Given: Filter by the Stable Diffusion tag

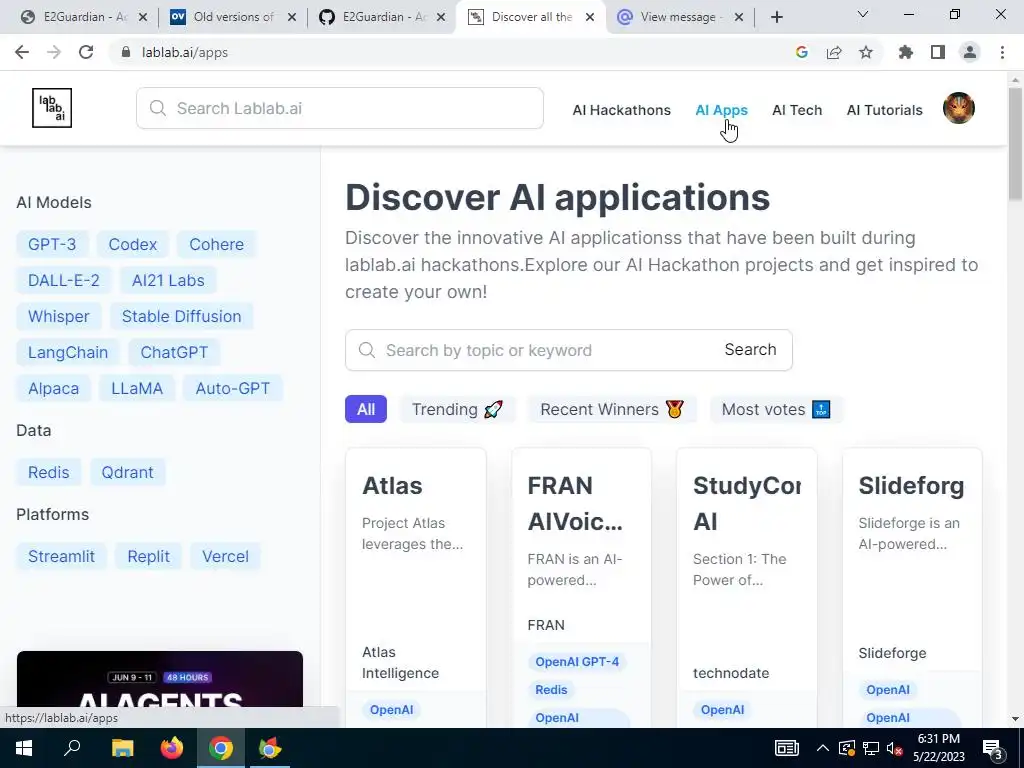Looking at the screenshot, I should (182, 316).
